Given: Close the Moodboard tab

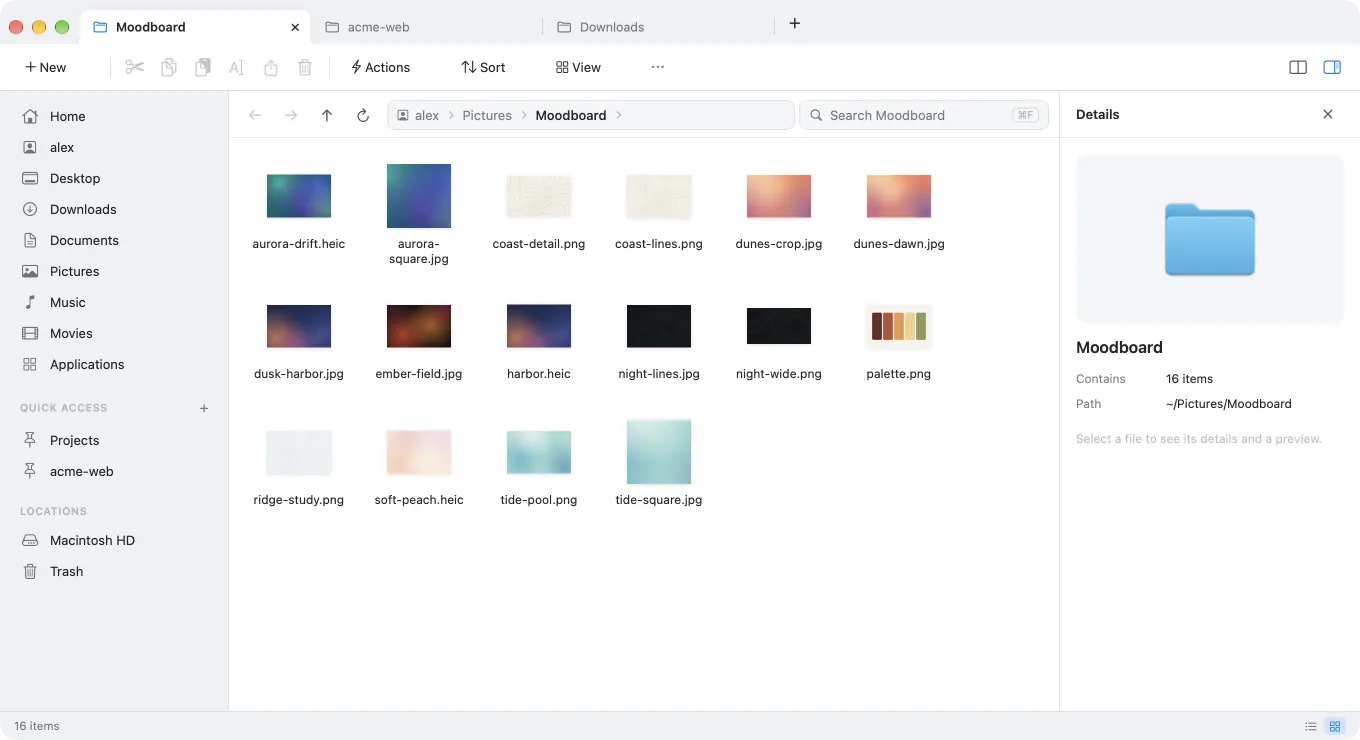Looking at the screenshot, I should point(295,27).
